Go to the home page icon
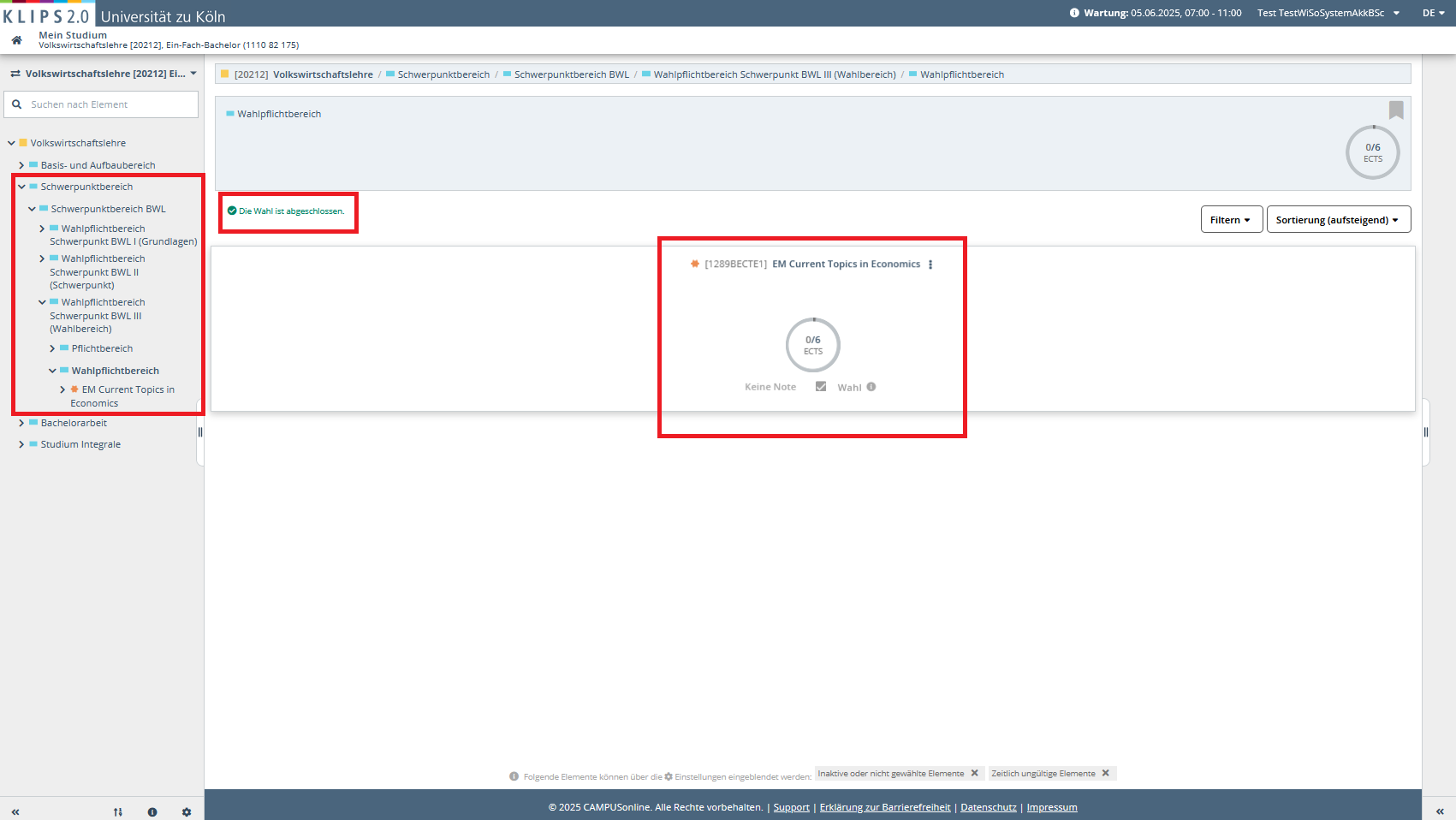 [16, 40]
